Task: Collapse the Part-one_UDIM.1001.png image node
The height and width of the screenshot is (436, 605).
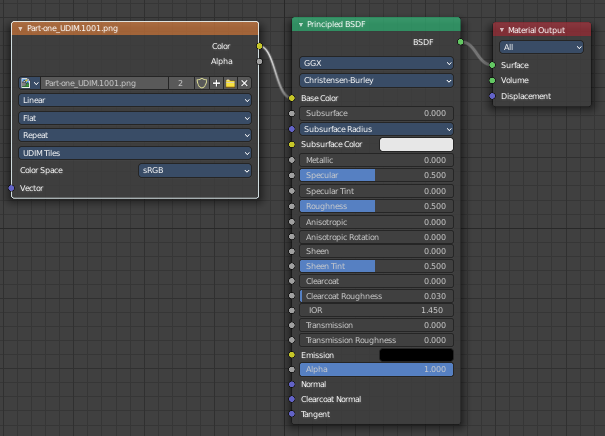Action: click(x=20, y=29)
